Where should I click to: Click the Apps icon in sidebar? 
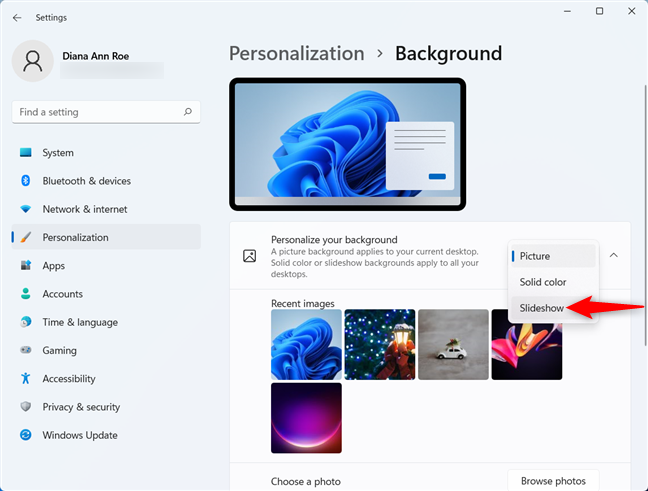[x=26, y=265]
